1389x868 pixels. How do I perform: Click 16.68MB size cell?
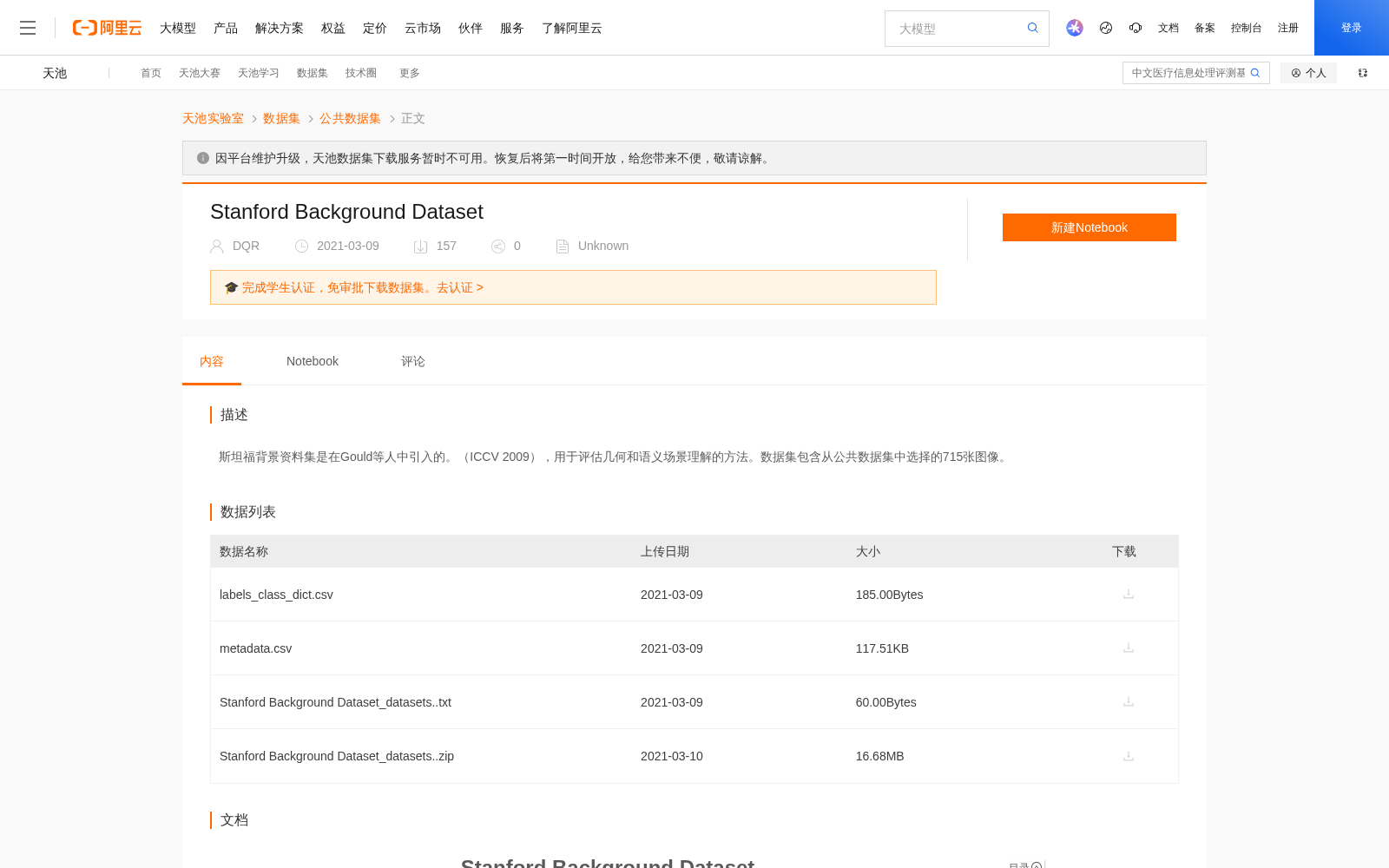click(x=880, y=756)
